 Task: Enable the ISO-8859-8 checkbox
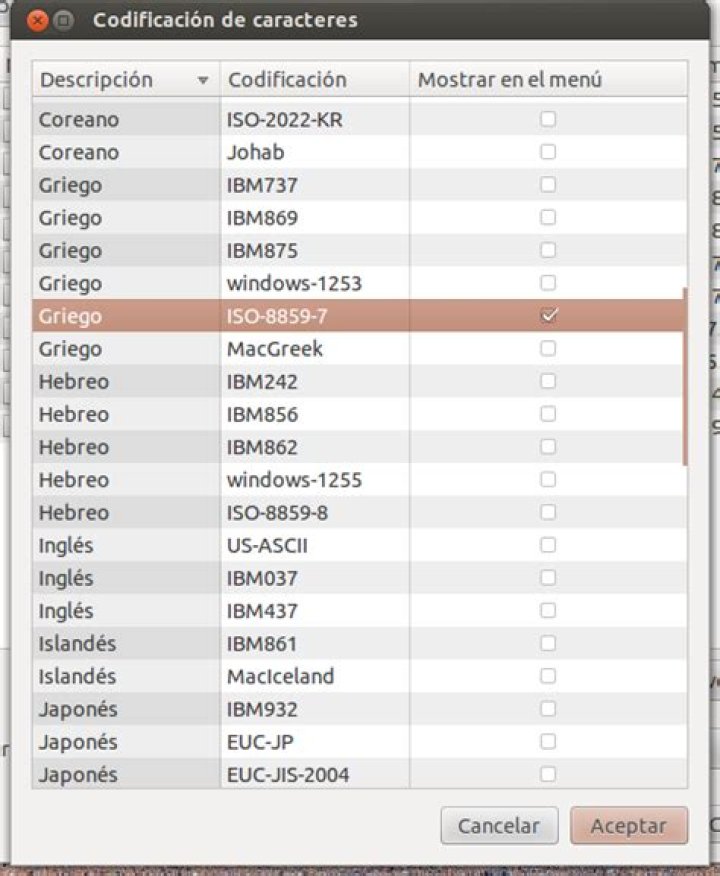click(548, 512)
